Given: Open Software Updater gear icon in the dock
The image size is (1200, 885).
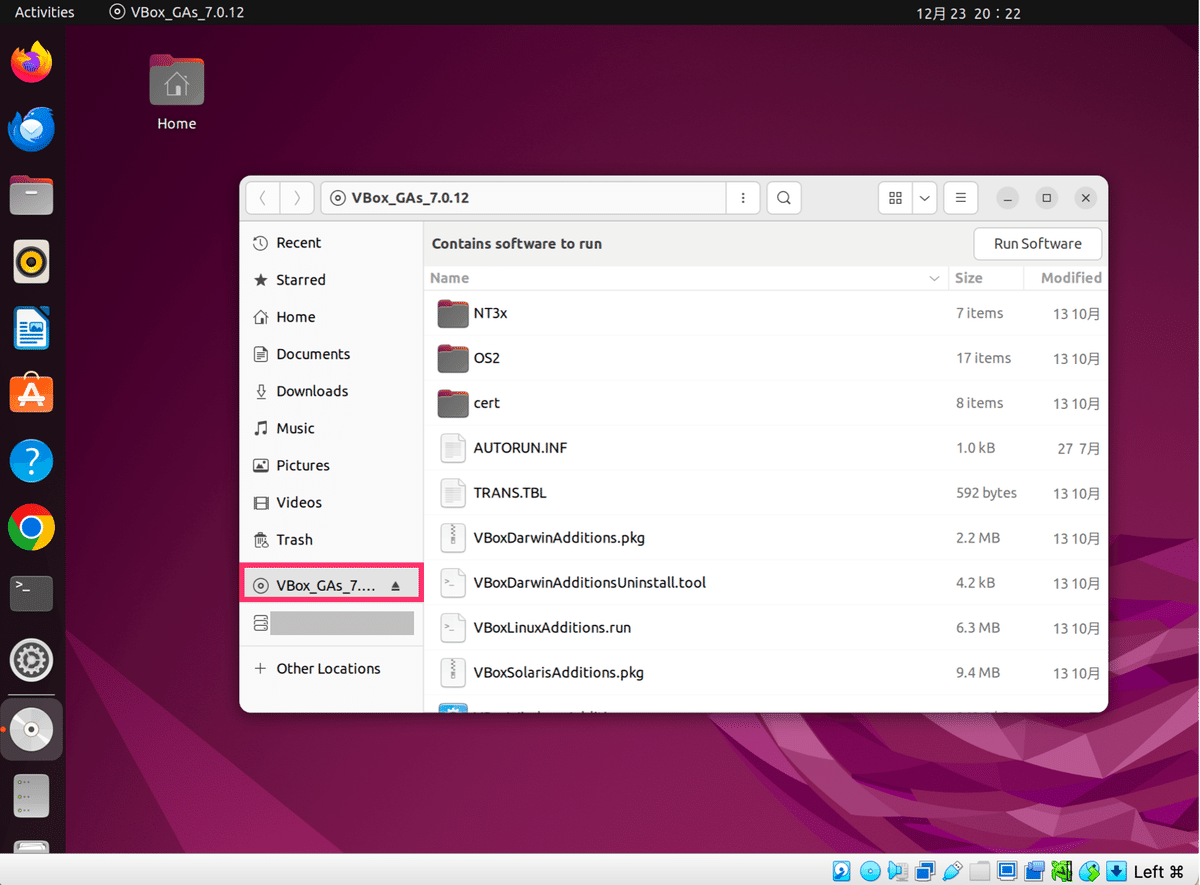Looking at the screenshot, I should (31, 661).
